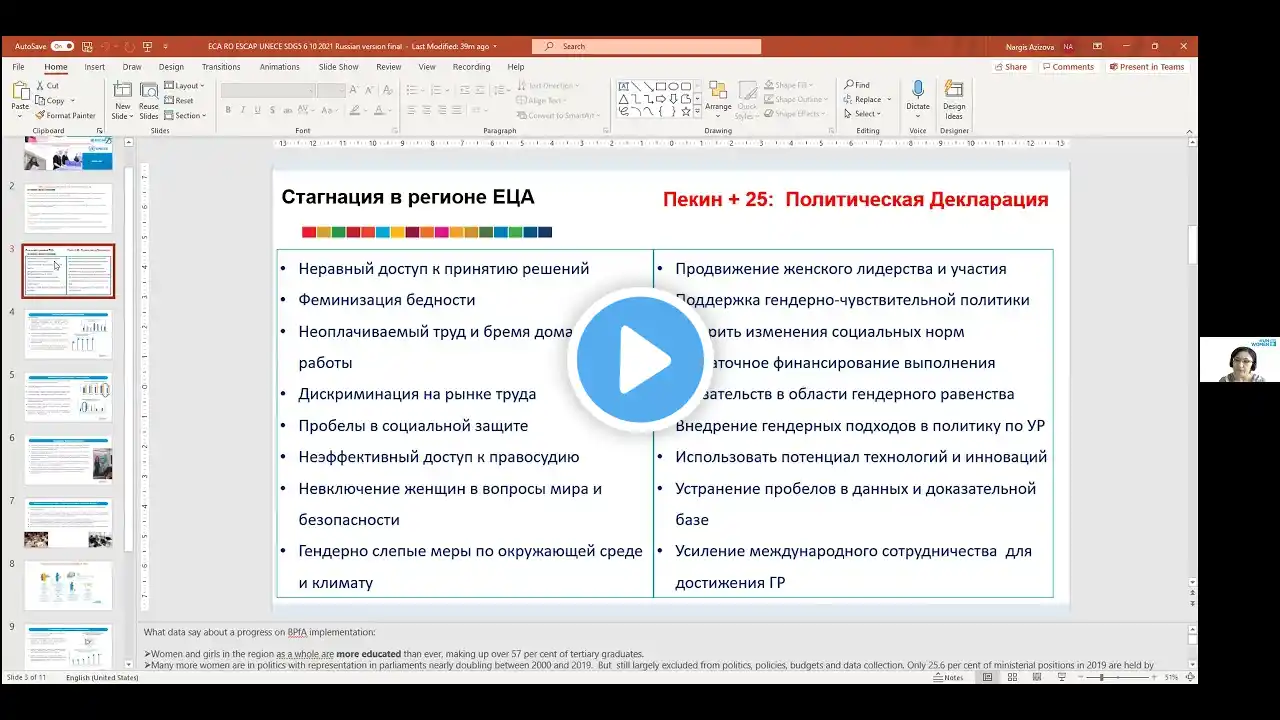The image size is (1280, 720).
Task: Insert a New Slide
Action: (122, 100)
